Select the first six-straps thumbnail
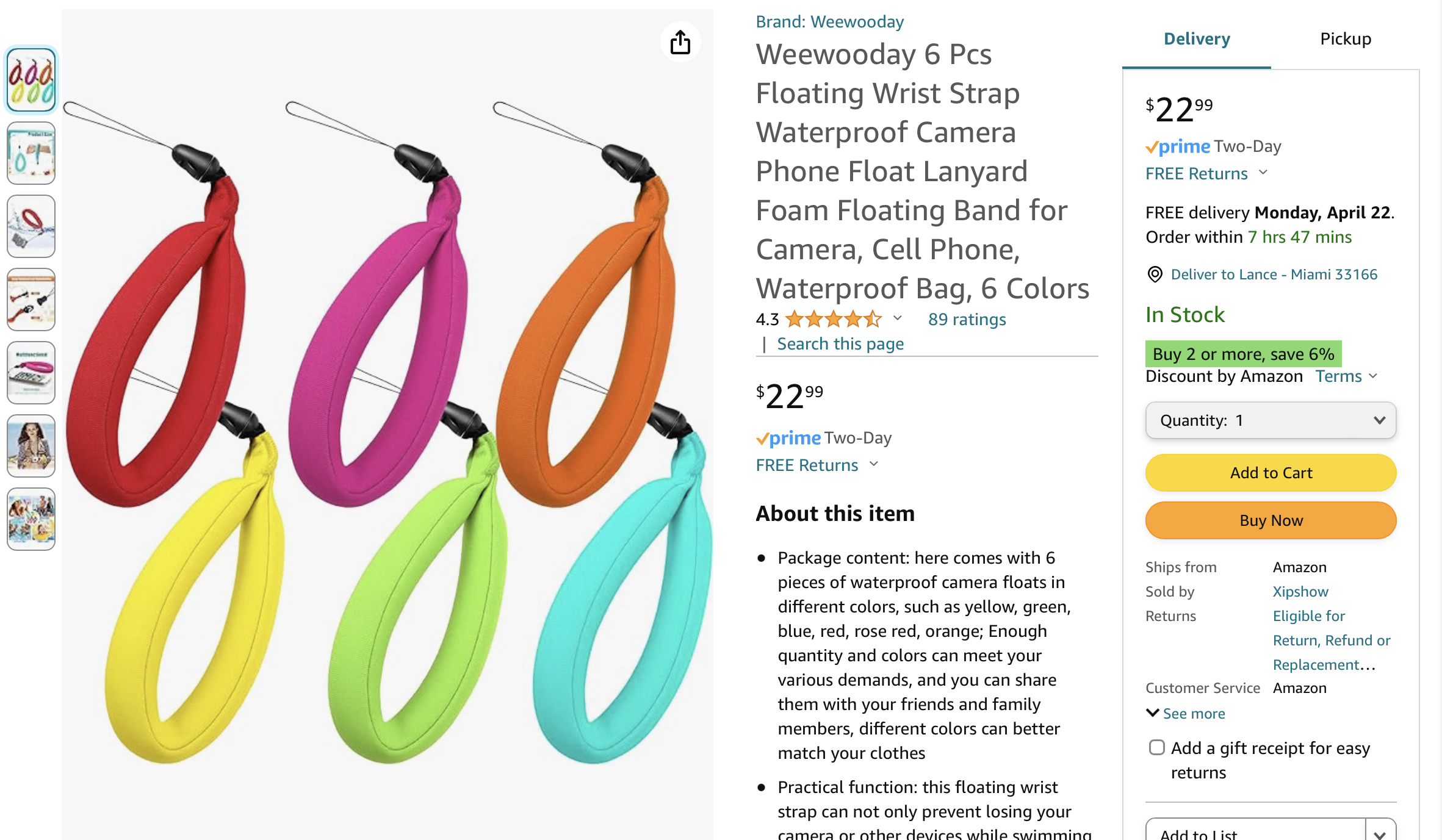 tap(31, 80)
